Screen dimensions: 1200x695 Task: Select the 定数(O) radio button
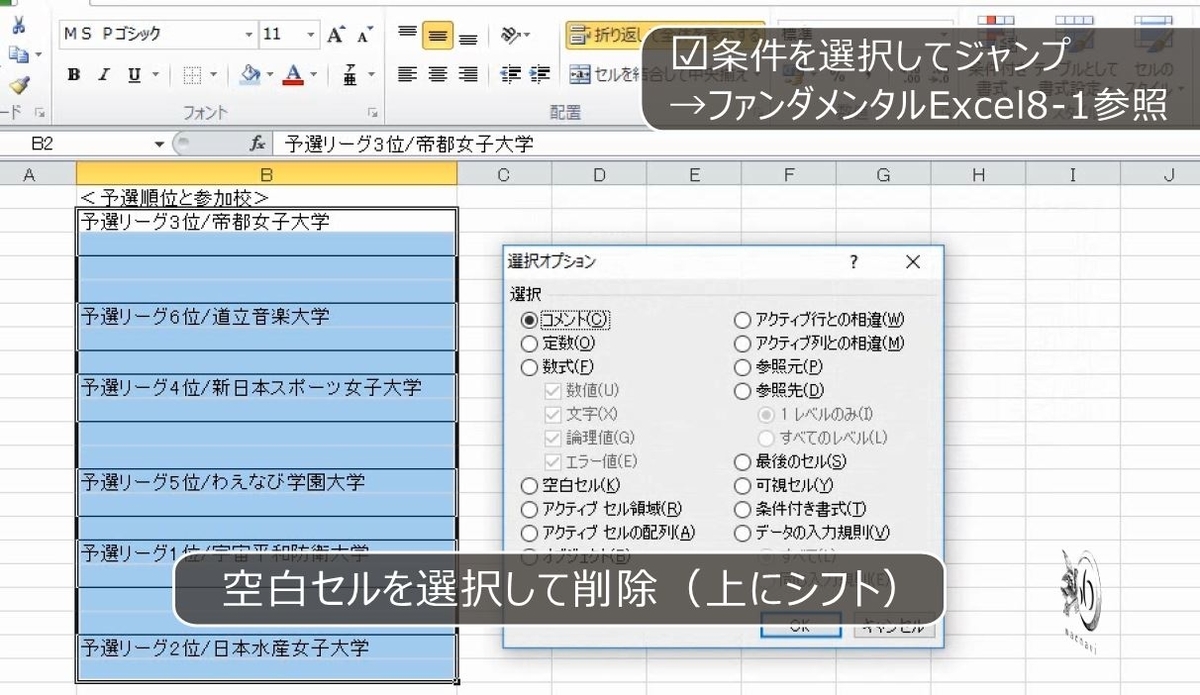[529, 343]
